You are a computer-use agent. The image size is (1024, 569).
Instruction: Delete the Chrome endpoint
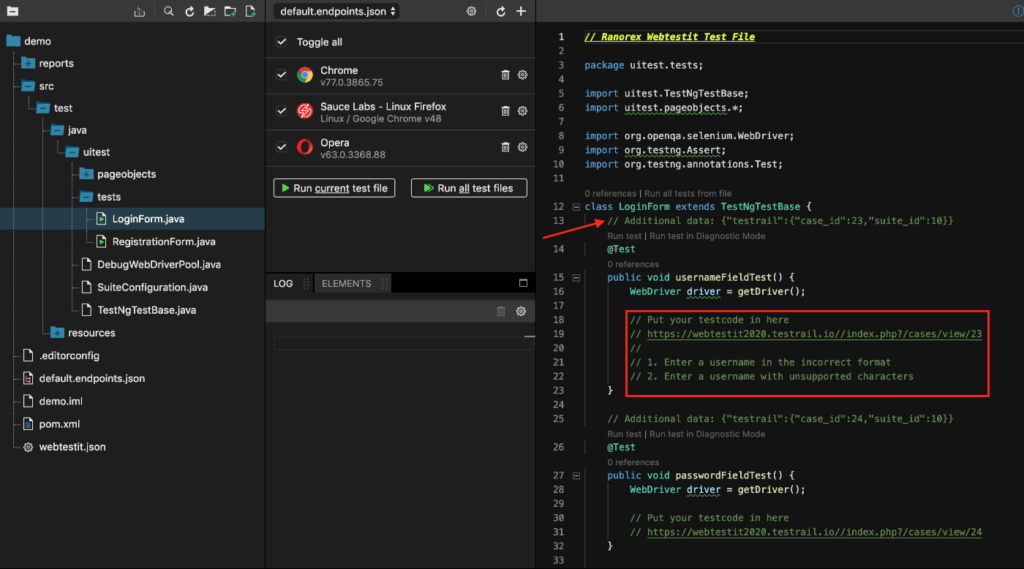(x=505, y=75)
